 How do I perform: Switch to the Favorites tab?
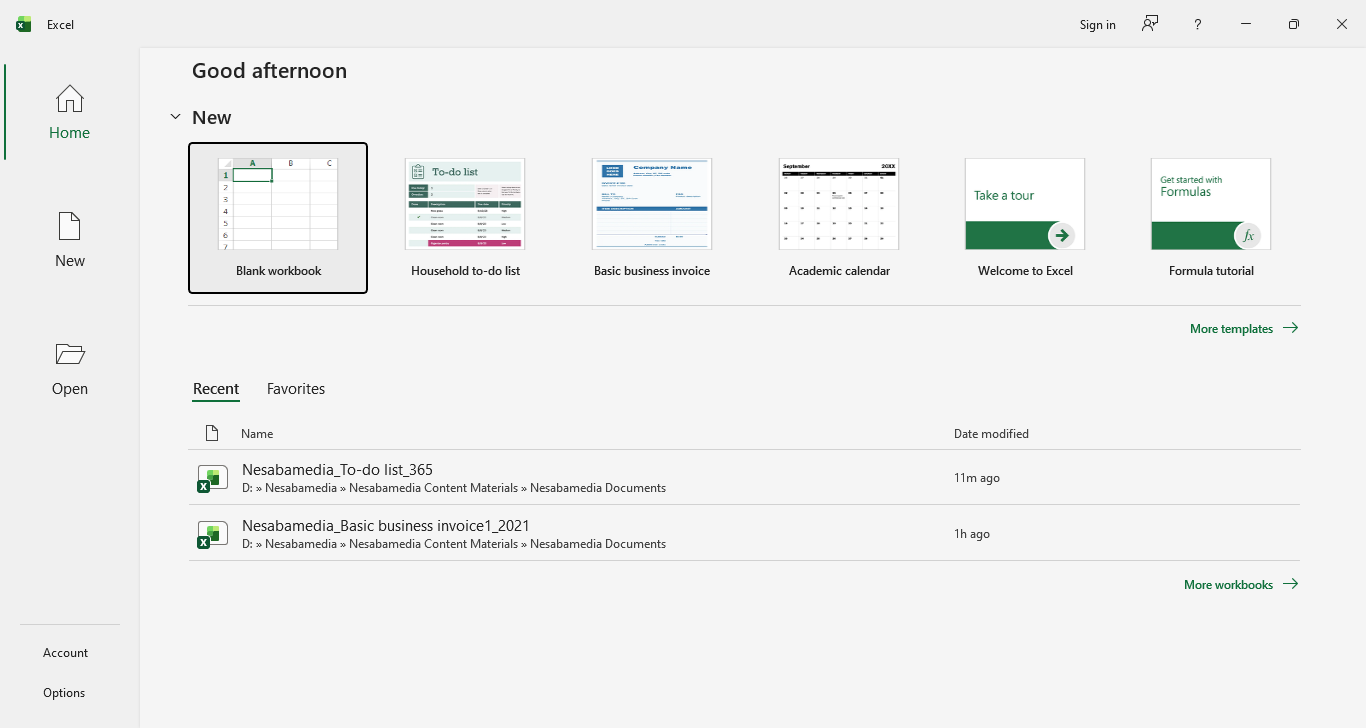tap(295, 389)
